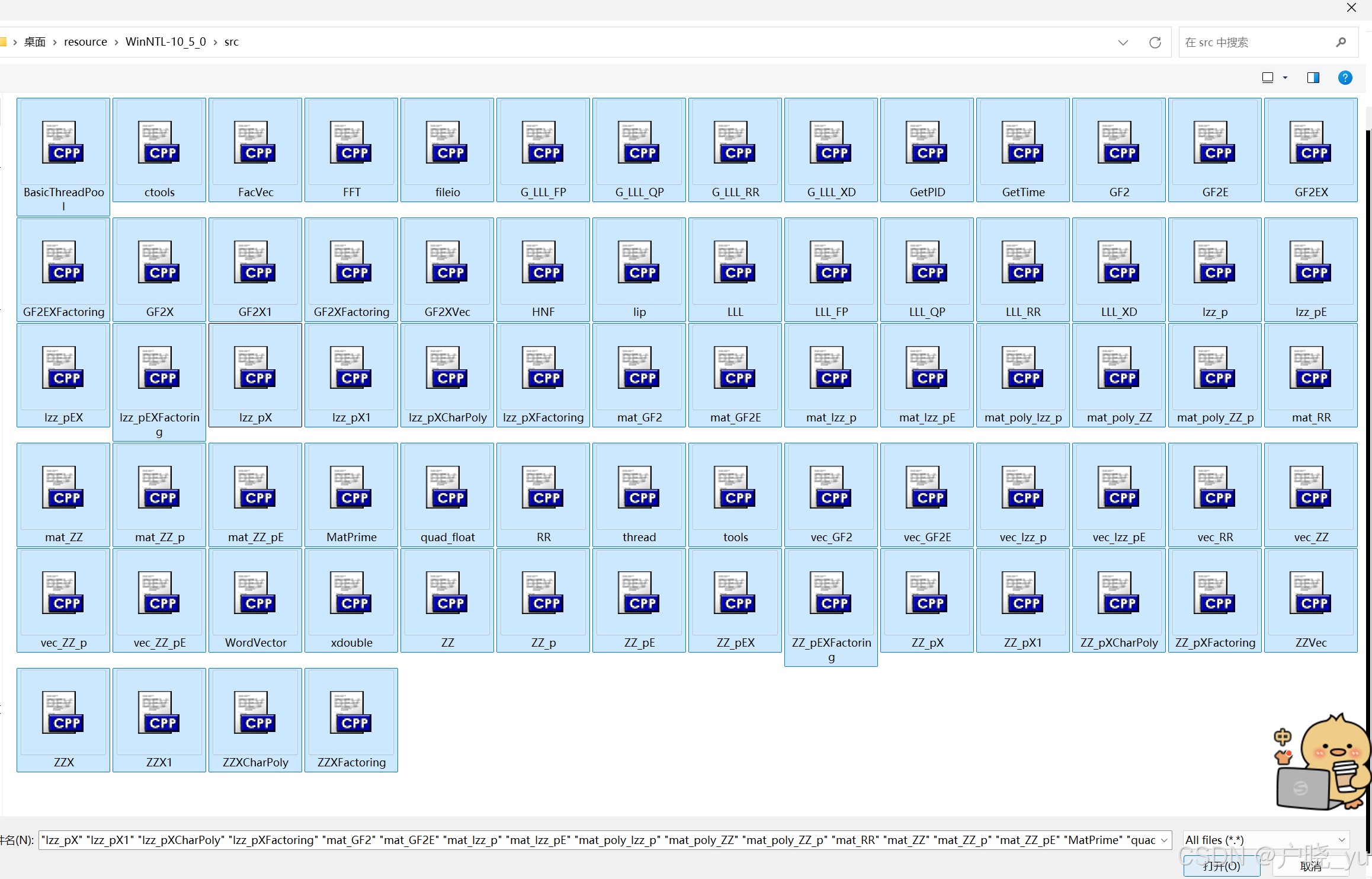Open help with the question mark icon
The width and height of the screenshot is (1372, 879).
[x=1345, y=78]
